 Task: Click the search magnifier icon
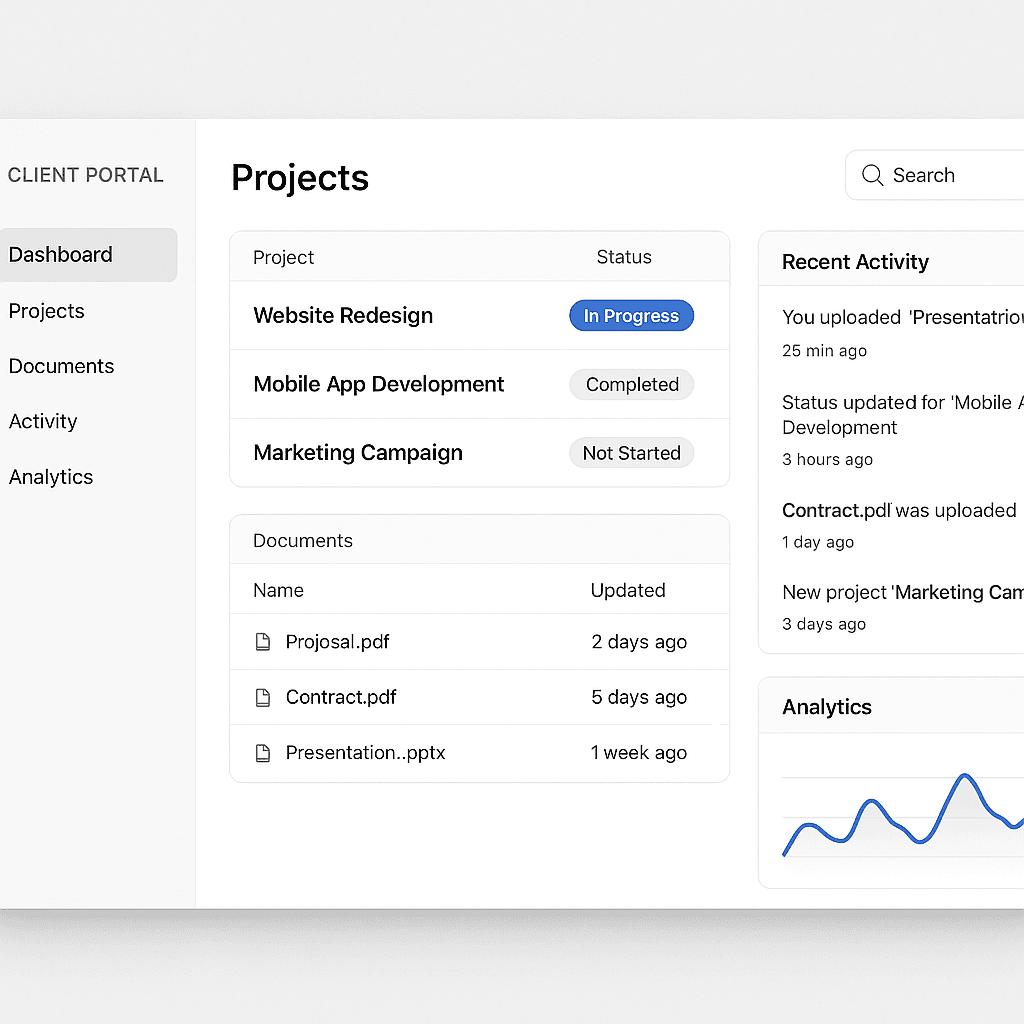(872, 175)
